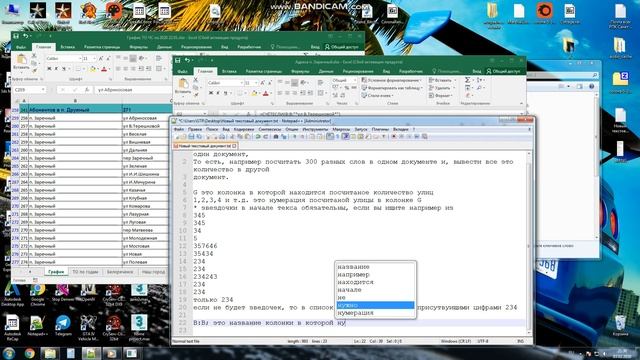Image resolution: width=640 pixels, height=360 pixels.
Task: Click Percent Style in front Excel ribbon
Action: (x=347, y=87)
